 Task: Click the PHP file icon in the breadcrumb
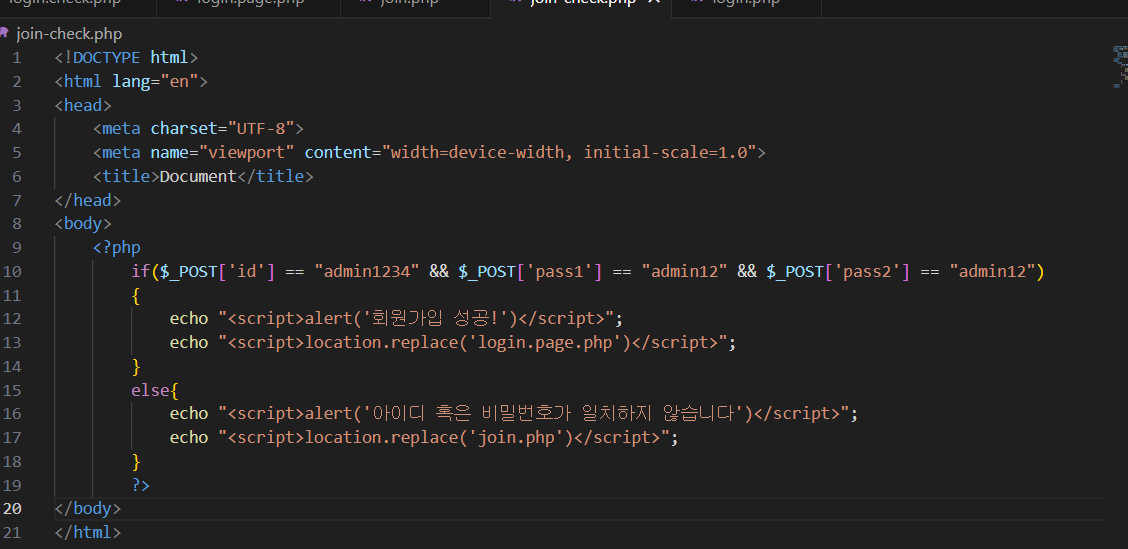[x=6, y=33]
